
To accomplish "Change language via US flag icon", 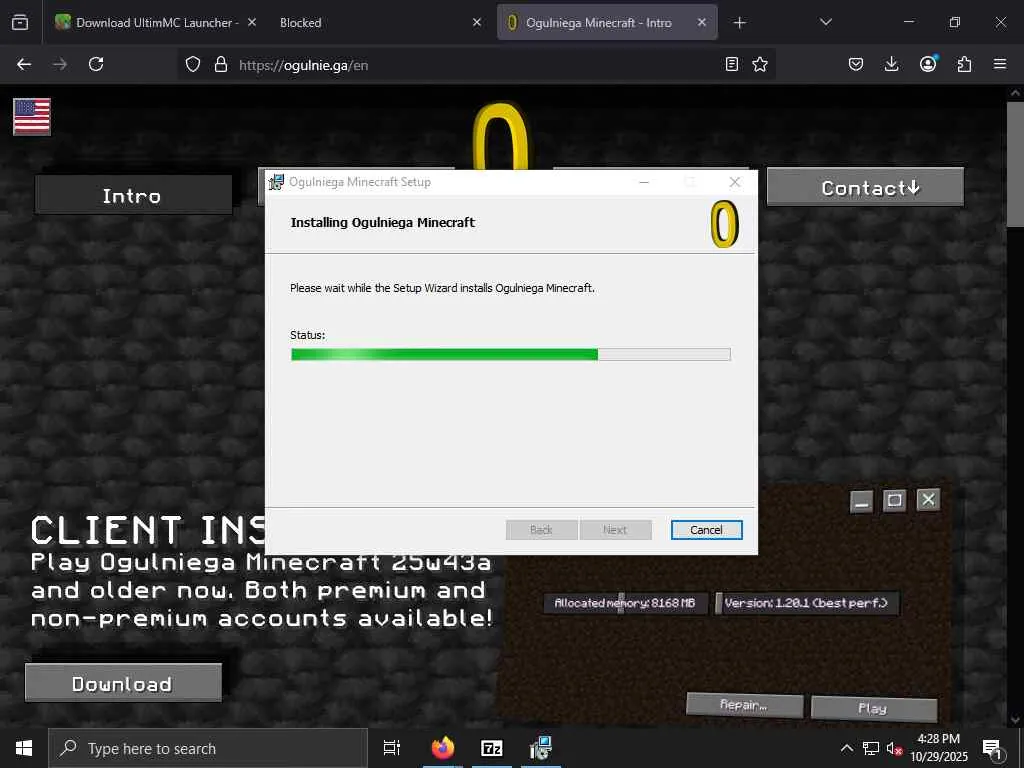I will click(32, 117).
